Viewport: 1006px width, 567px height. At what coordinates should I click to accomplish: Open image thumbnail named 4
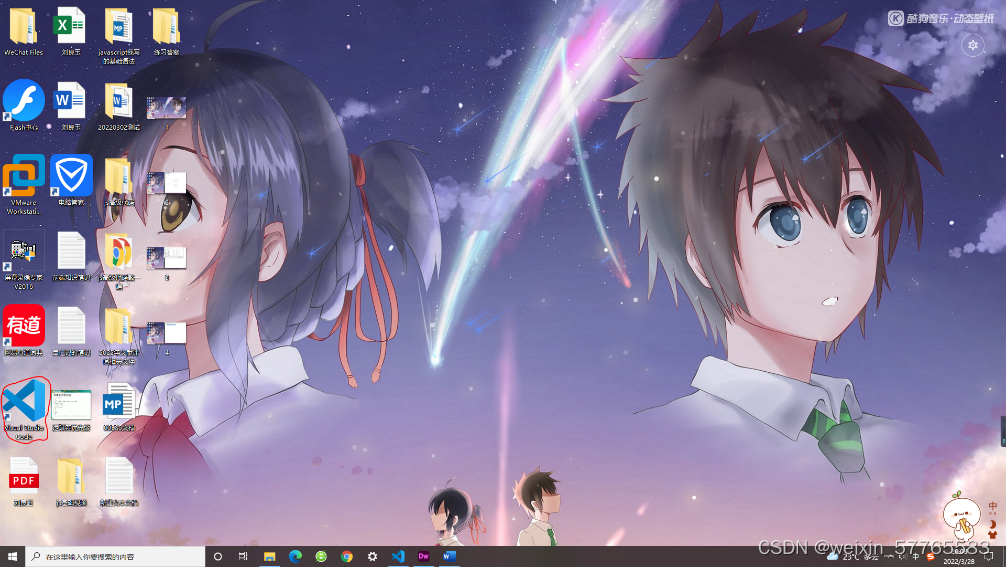point(166,338)
